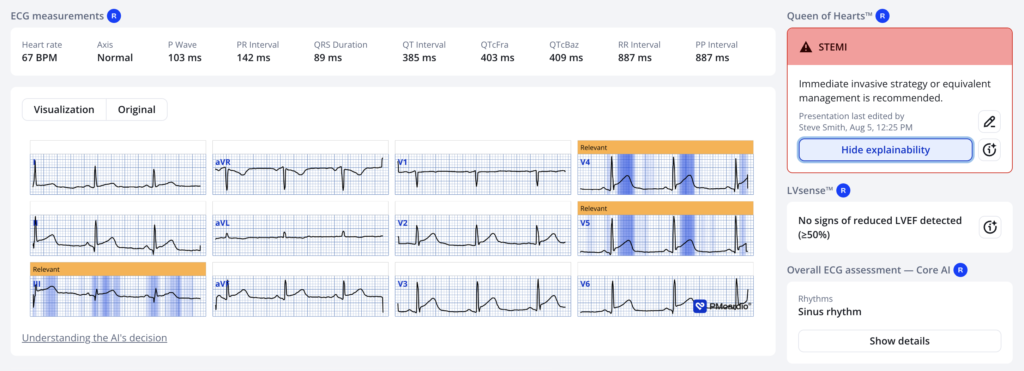This screenshot has height=371, width=1024.
Task: Click the Relevant banner above V5
Action: click(x=665, y=208)
